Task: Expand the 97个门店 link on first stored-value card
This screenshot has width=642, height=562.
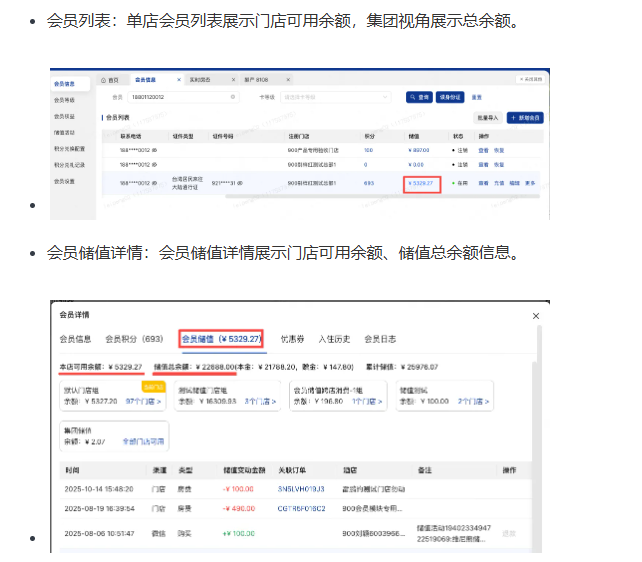Action: 144,400
